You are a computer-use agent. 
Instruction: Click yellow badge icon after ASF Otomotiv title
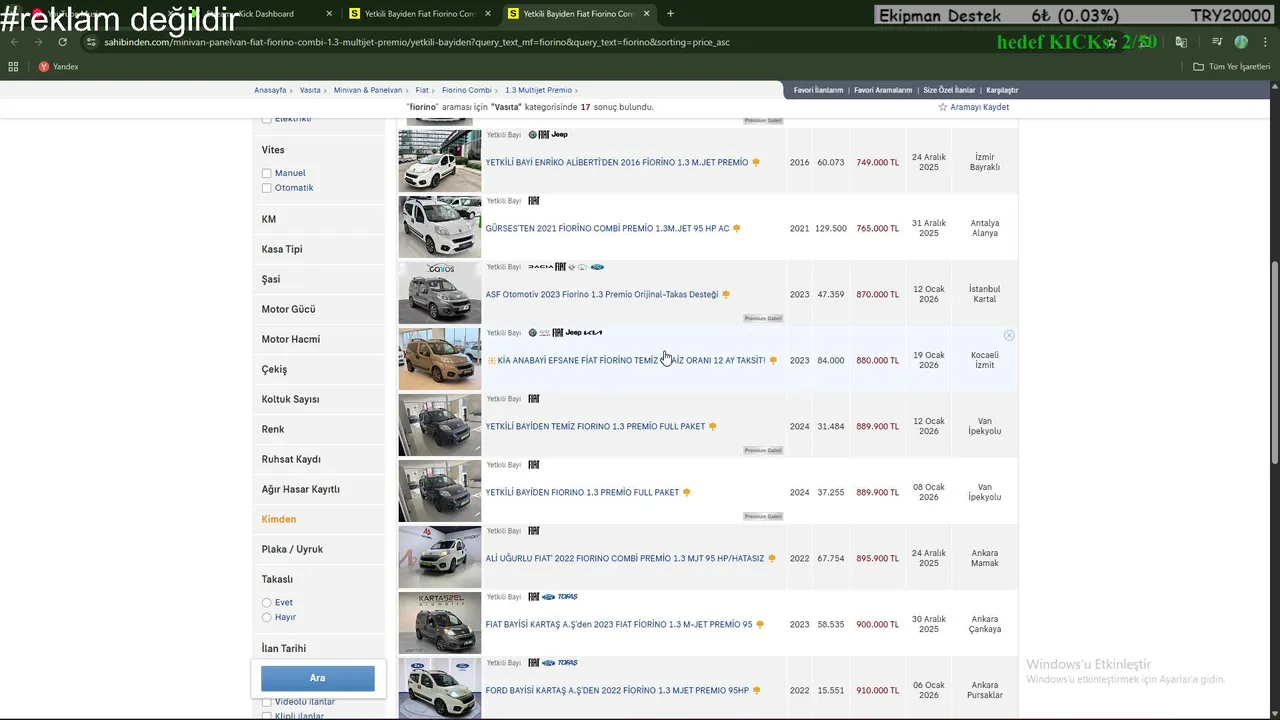tap(726, 295)
